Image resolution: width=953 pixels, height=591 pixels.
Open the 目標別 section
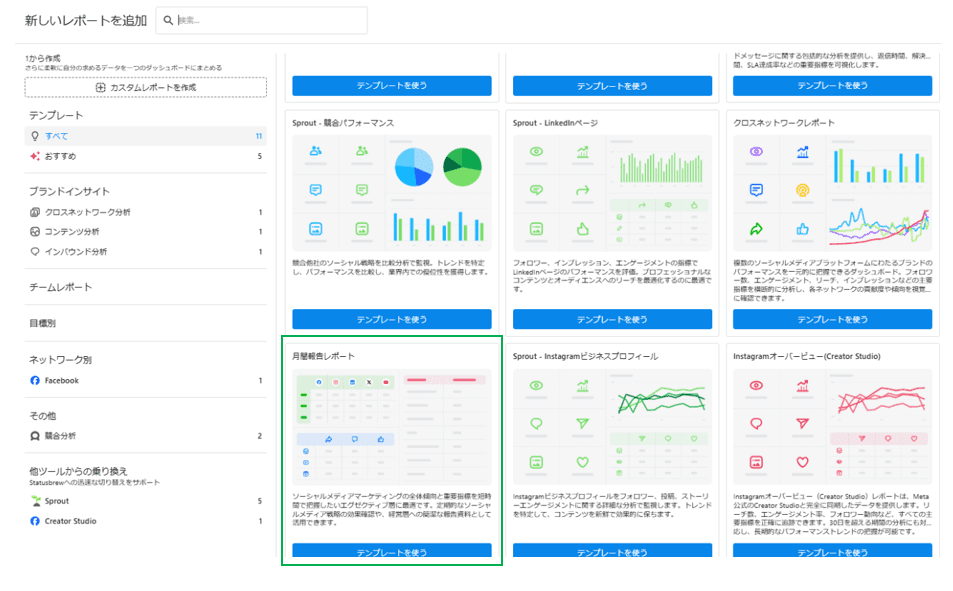tap(42, 324)
